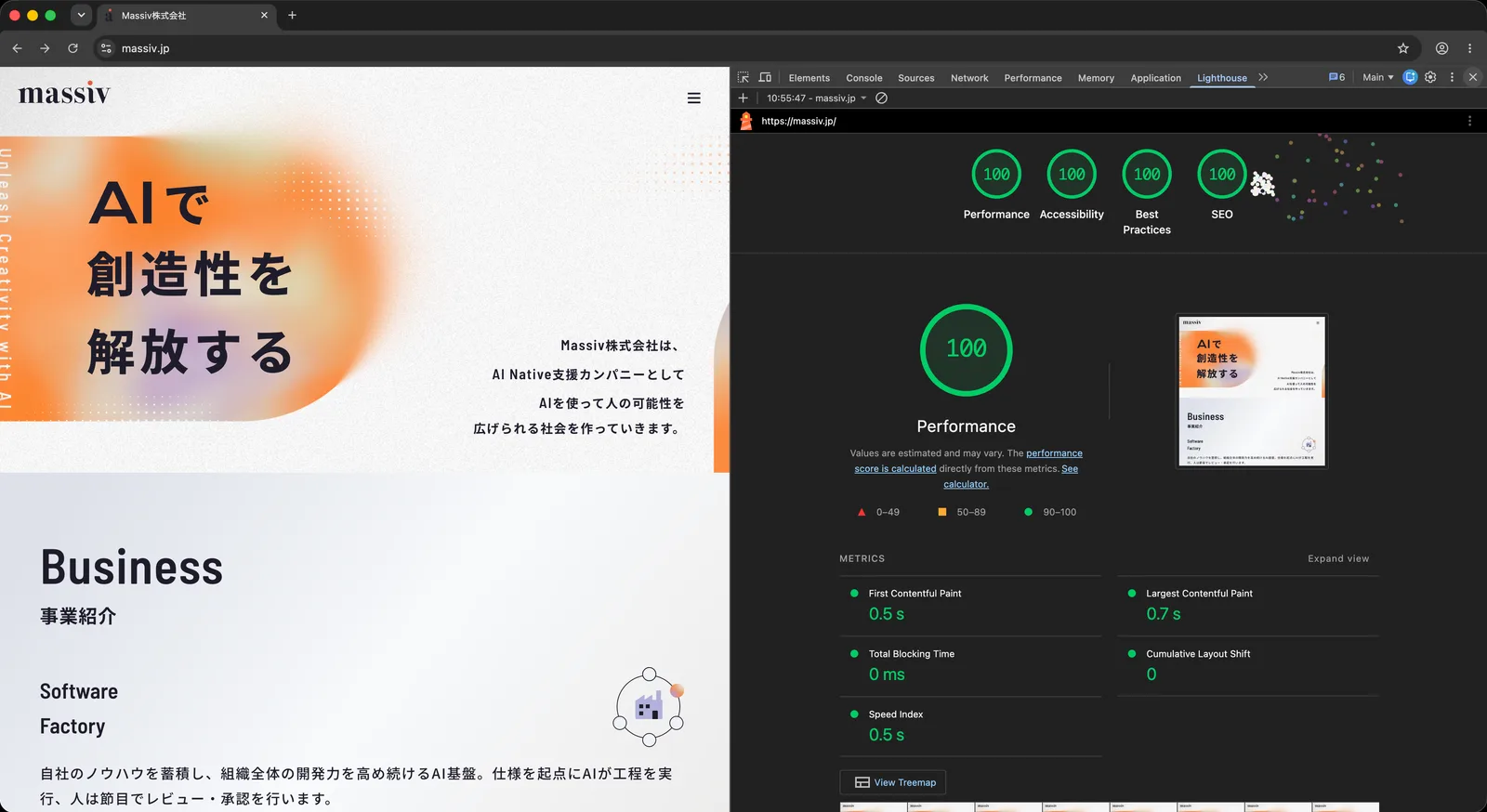Click the Software Factory illustration icon
The height and width of the screenshot is (812, 1487).
coord(649,707)
